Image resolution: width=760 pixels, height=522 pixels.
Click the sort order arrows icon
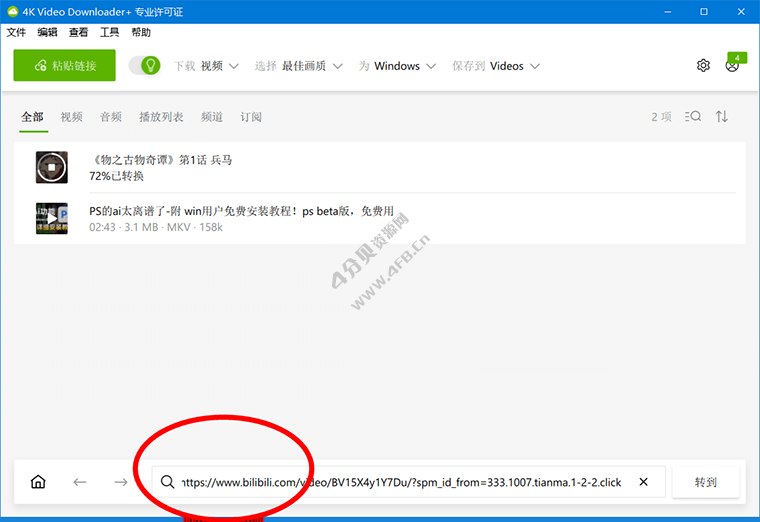(722, 116)
